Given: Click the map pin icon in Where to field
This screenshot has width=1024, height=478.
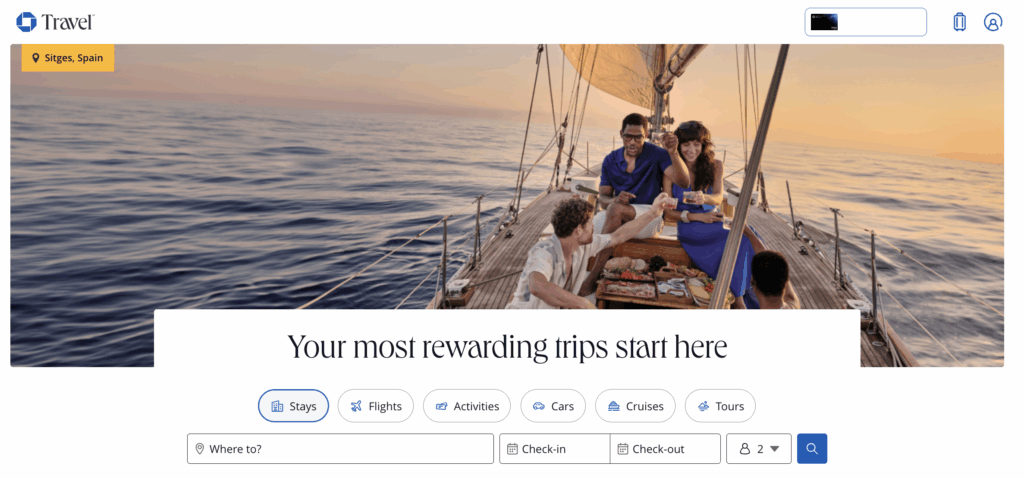Looking at the screenshot, I should (200, 449).
